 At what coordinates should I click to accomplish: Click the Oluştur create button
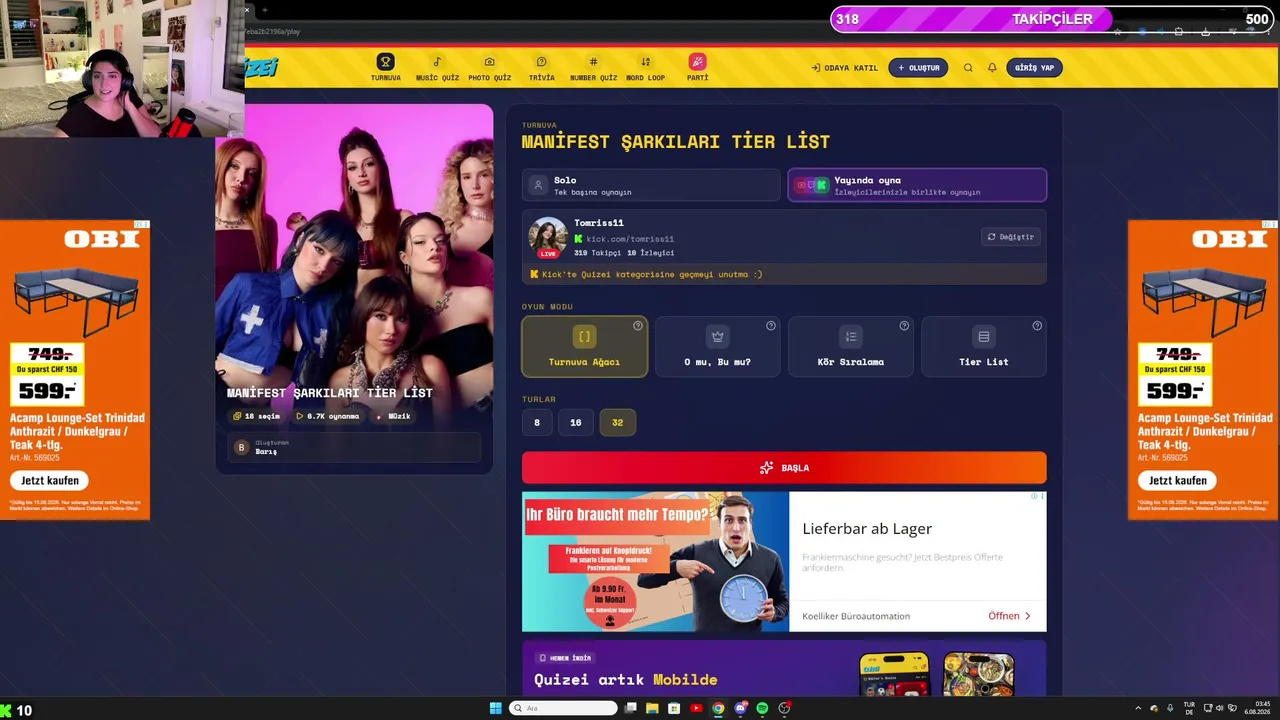tap(918, 68)
